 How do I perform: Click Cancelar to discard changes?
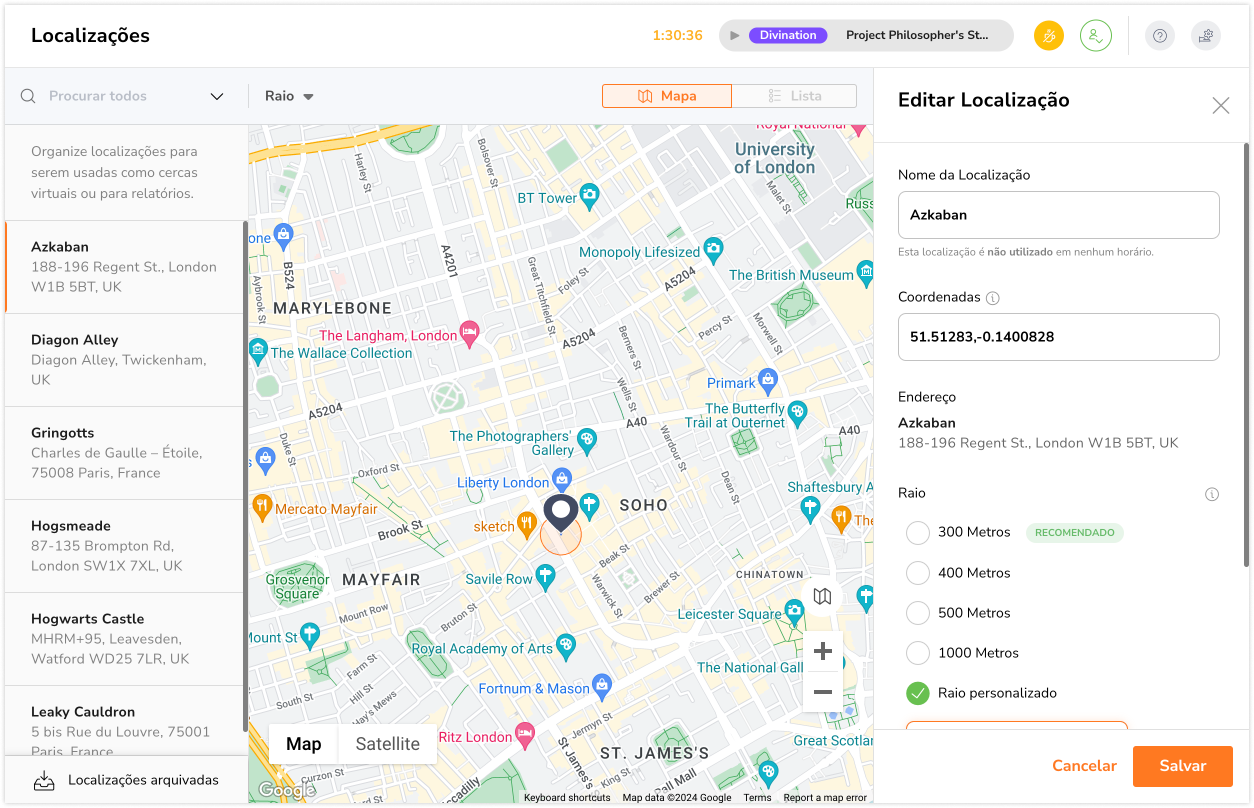(x=1084, y=766)
